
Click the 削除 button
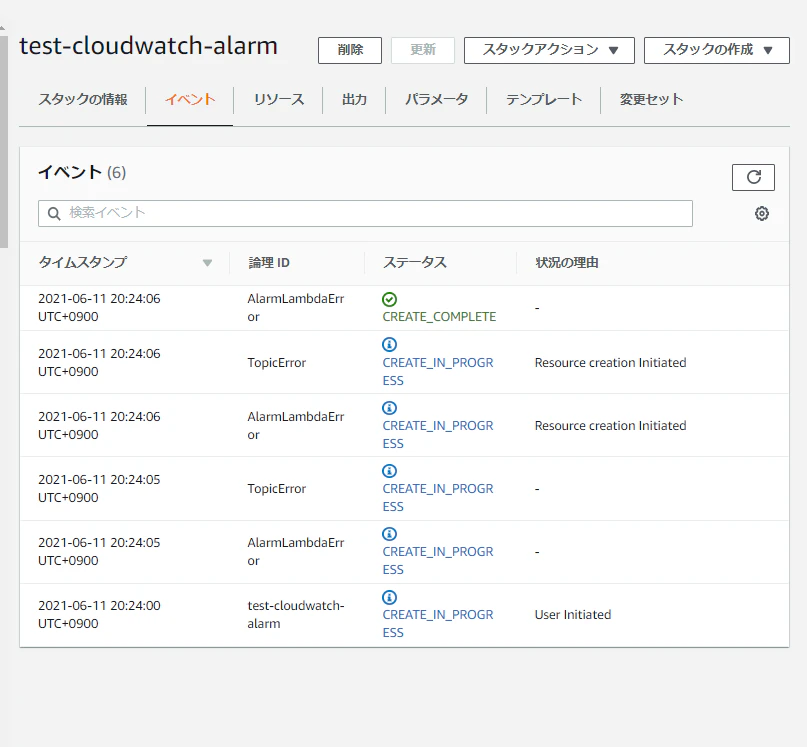pos(350,50)
